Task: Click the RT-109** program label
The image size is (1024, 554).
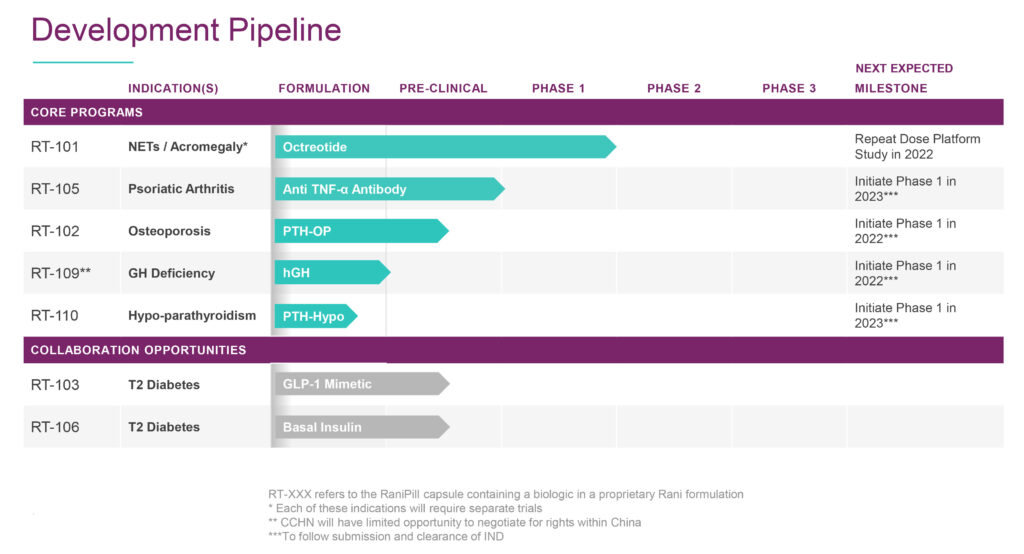Action: point(61,273)
